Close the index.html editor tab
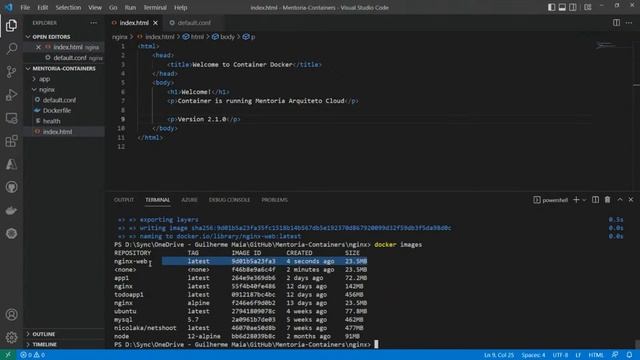640x360 pixels. tap(156, 23)
